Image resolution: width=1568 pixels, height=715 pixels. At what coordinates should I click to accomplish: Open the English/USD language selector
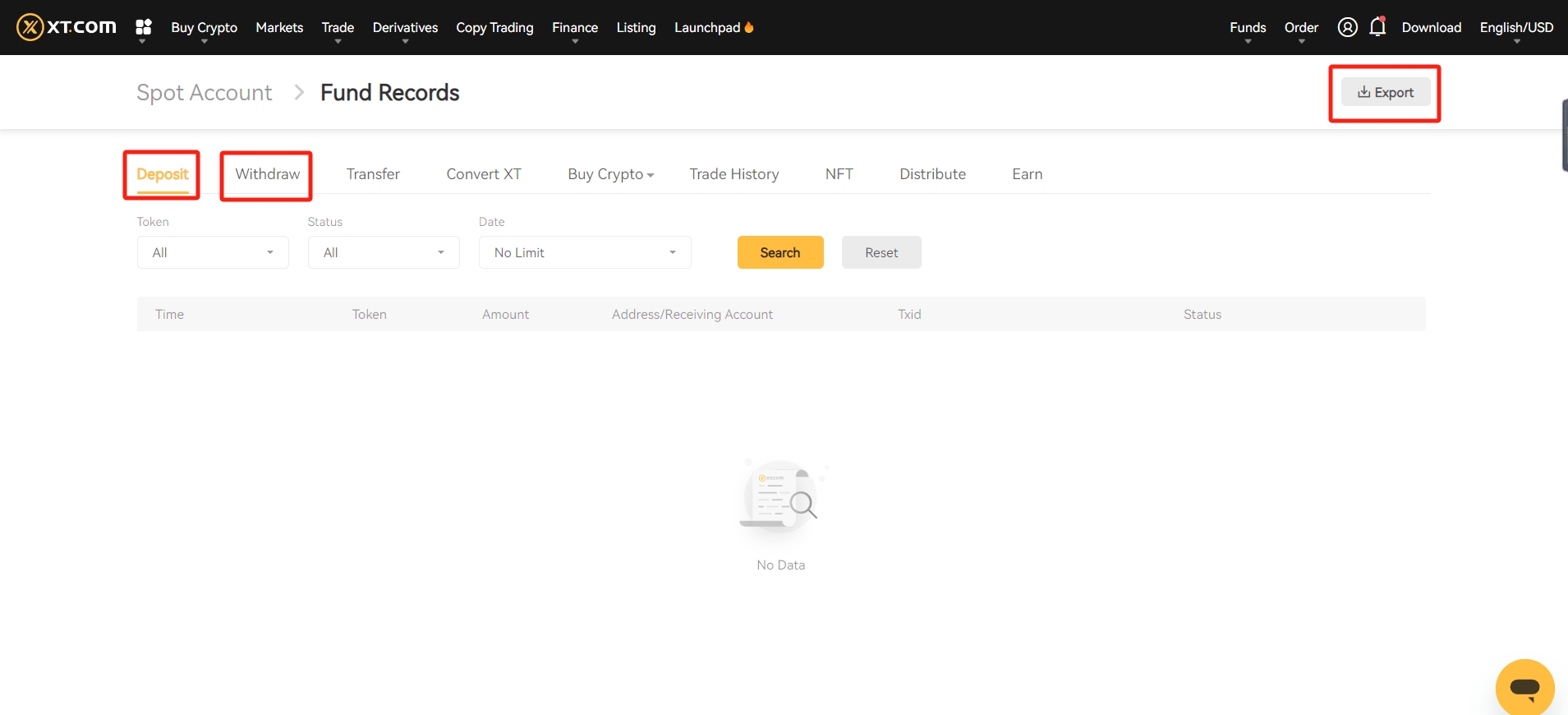coord(1516,27)
